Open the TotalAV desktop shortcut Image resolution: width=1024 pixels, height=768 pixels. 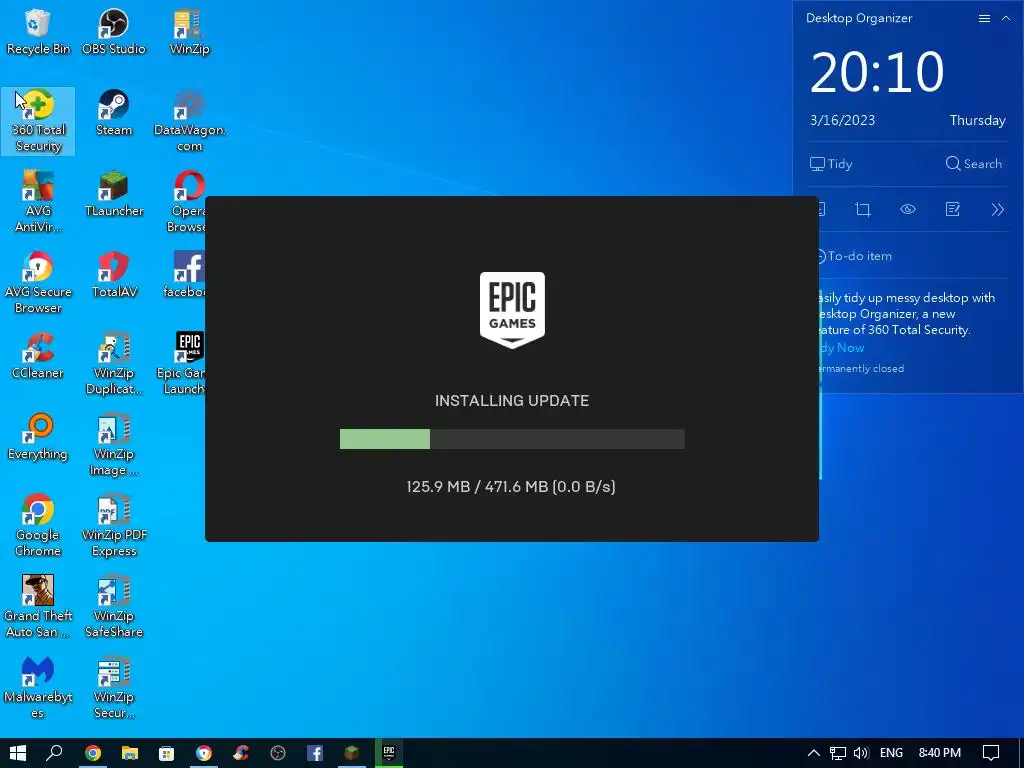[x=114, y=276]
